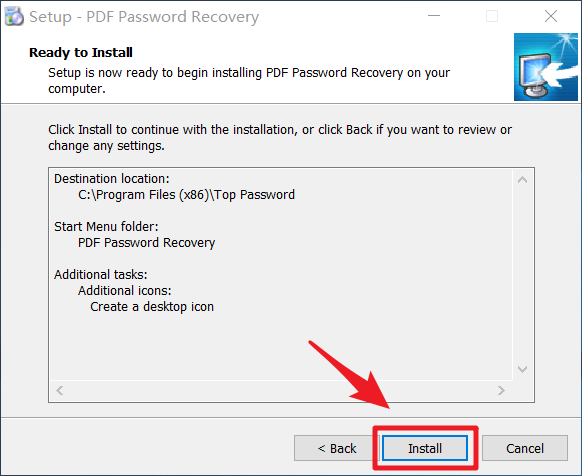Click the 'Ready to Install' heading
Viewport: 582px width, 476px height.
[x=81, y=52]
